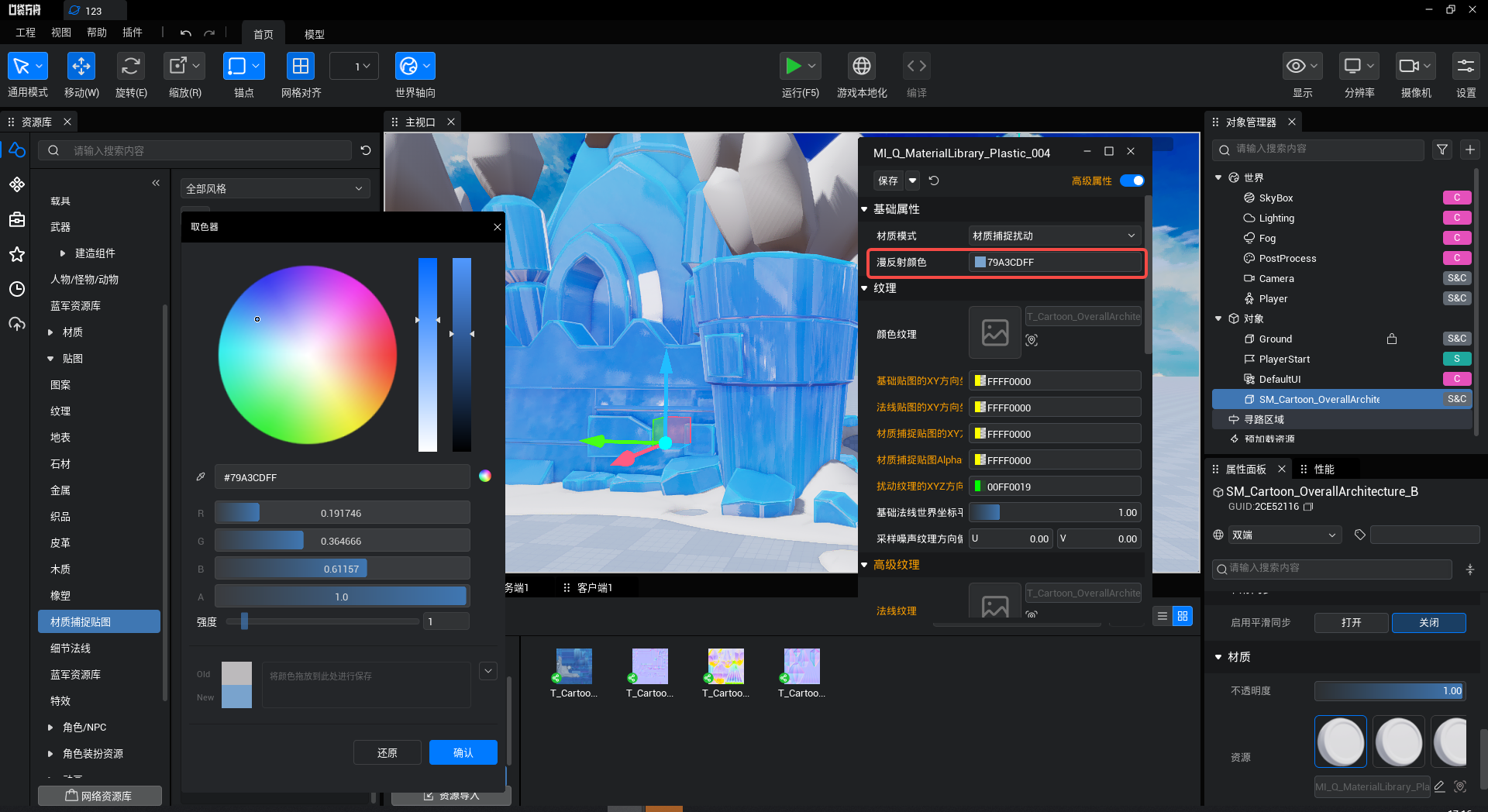Select the 通用模式 cursor tool
The height and width of the screenshot is (812, 1488).
coord(27,67)
